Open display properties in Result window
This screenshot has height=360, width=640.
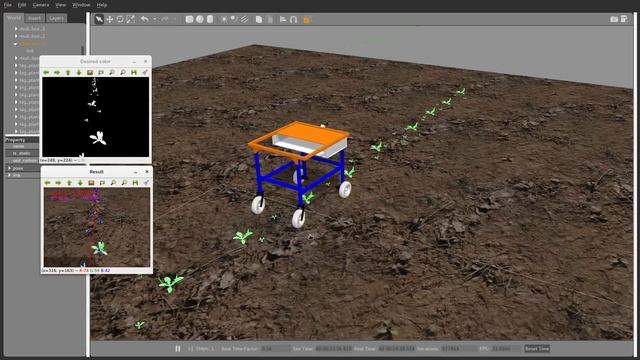[x=146, y=182]
